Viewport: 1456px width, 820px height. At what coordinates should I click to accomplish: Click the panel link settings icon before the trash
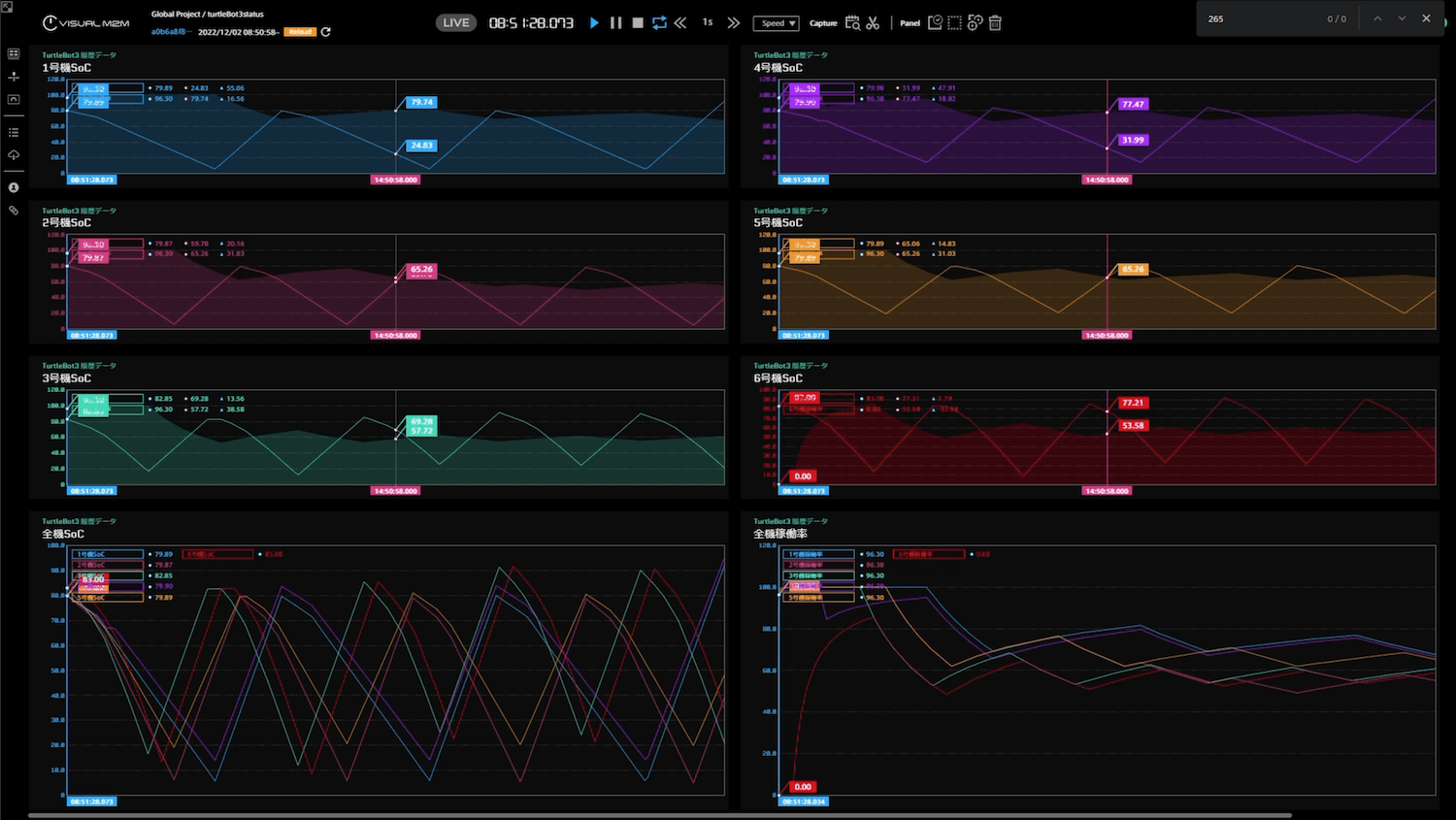[976, 22]
